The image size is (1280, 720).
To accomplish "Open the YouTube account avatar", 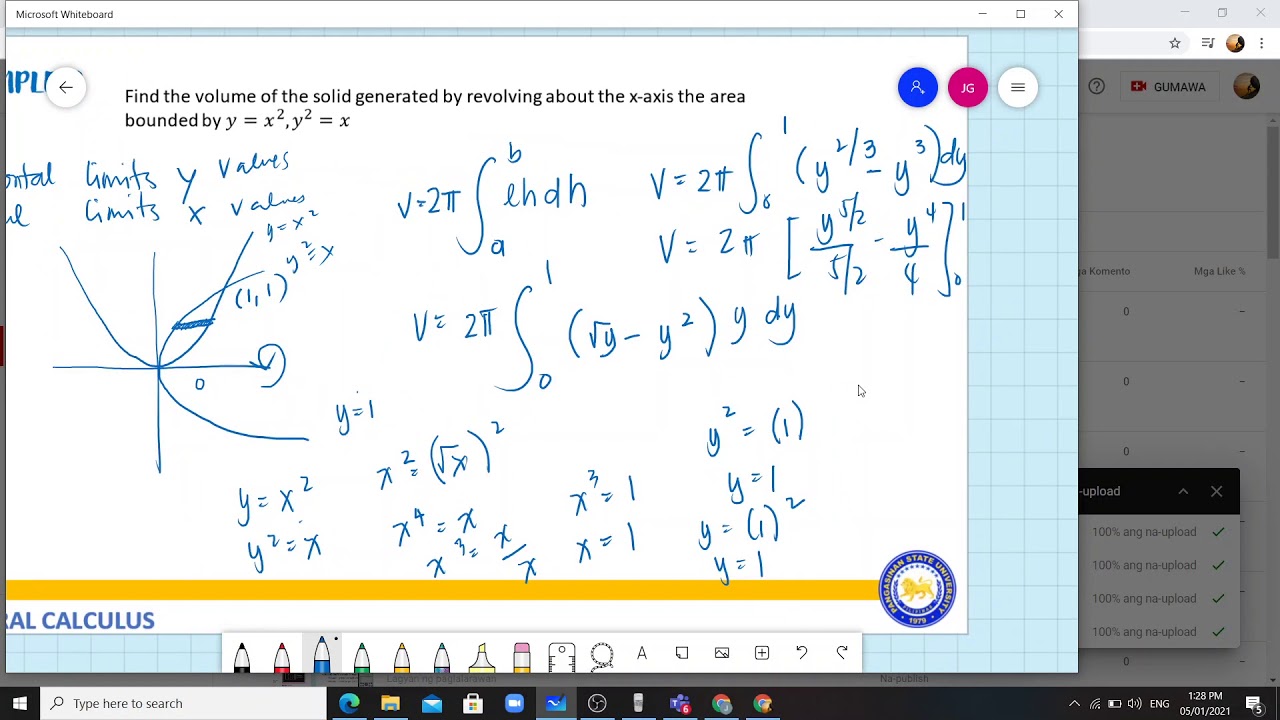I will [x=1247, y=87].
